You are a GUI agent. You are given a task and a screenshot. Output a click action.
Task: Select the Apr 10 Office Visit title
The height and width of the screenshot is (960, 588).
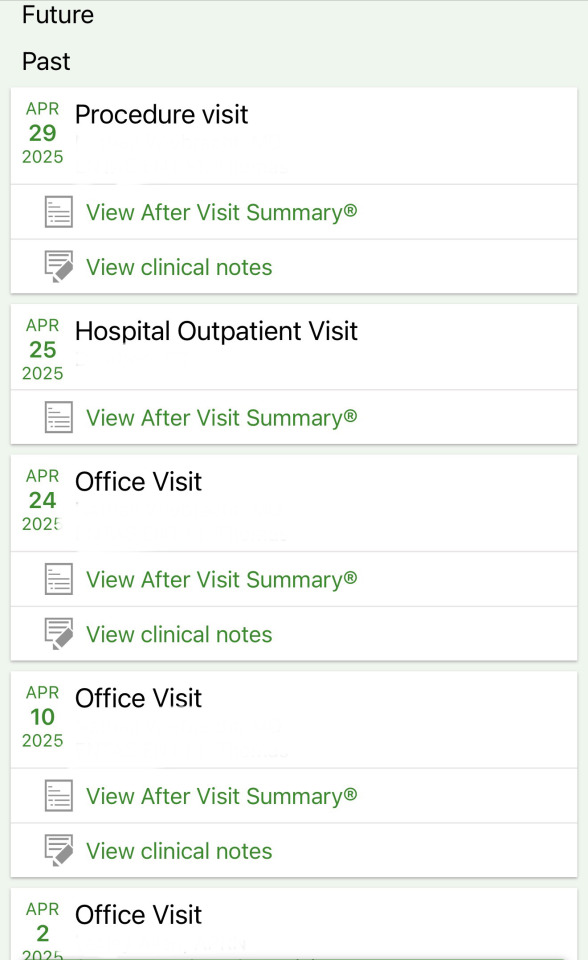coord(138,698)
